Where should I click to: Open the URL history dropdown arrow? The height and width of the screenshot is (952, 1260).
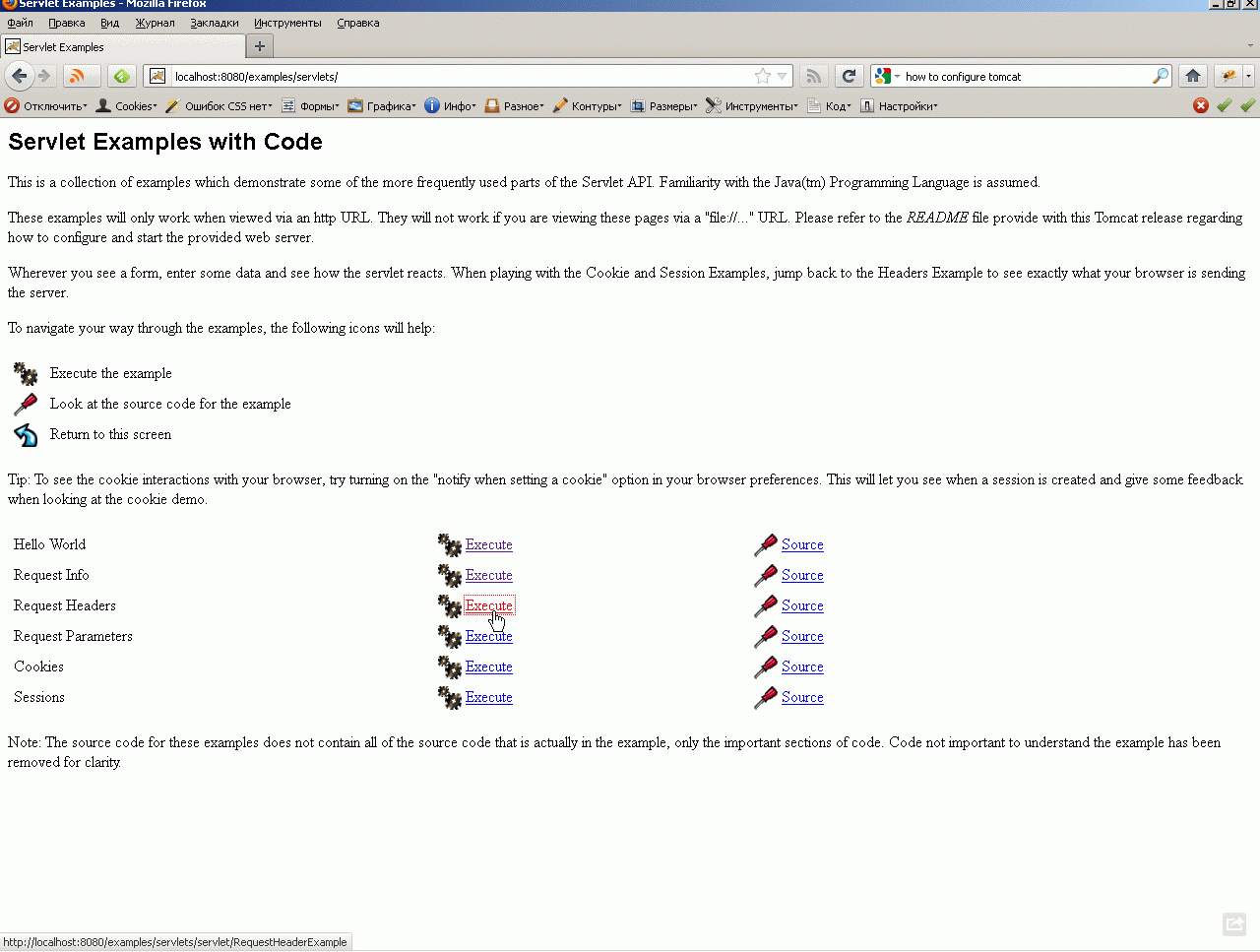point(783,76)
